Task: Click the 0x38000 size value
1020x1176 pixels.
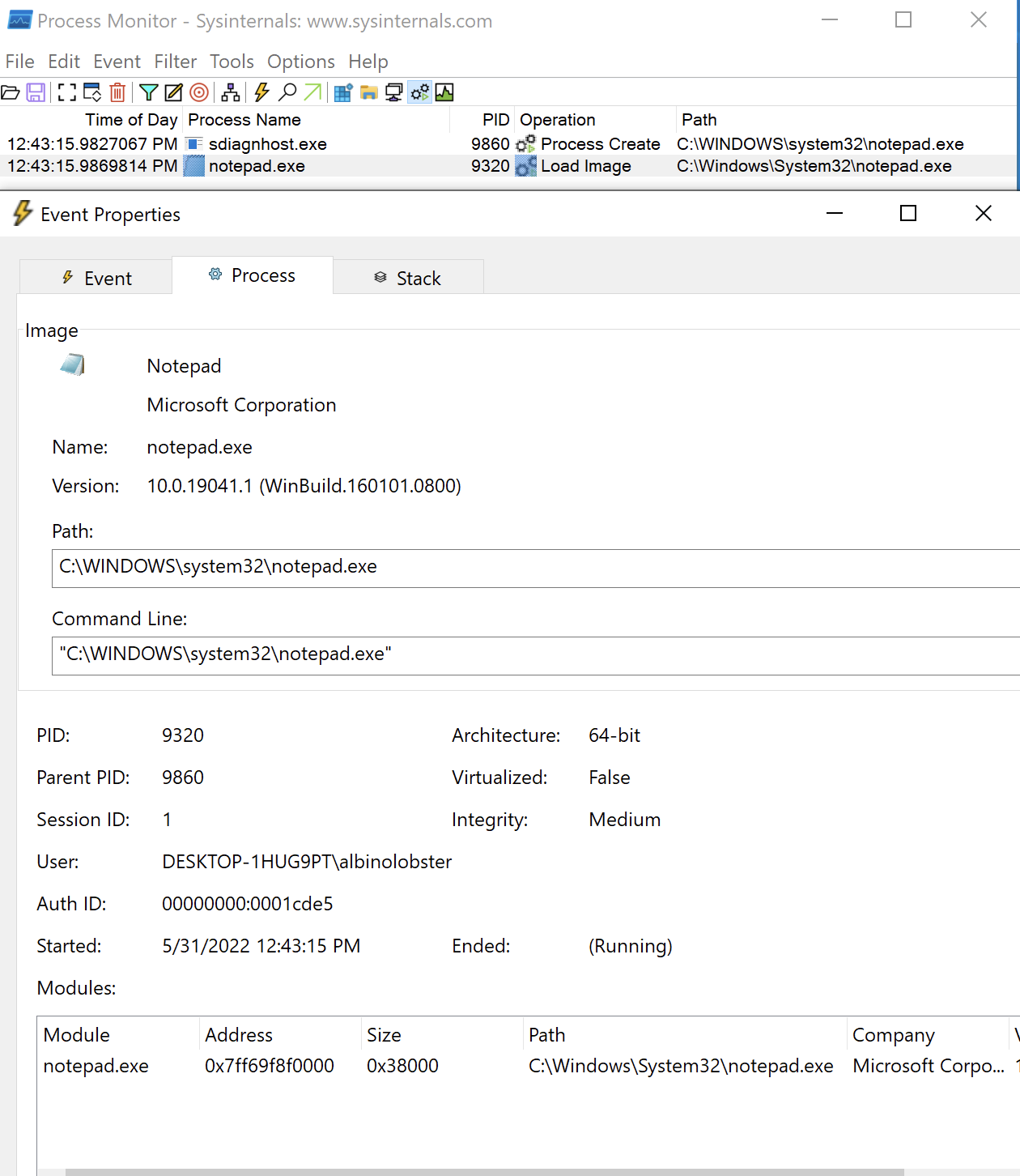Action: point(402,1066)
